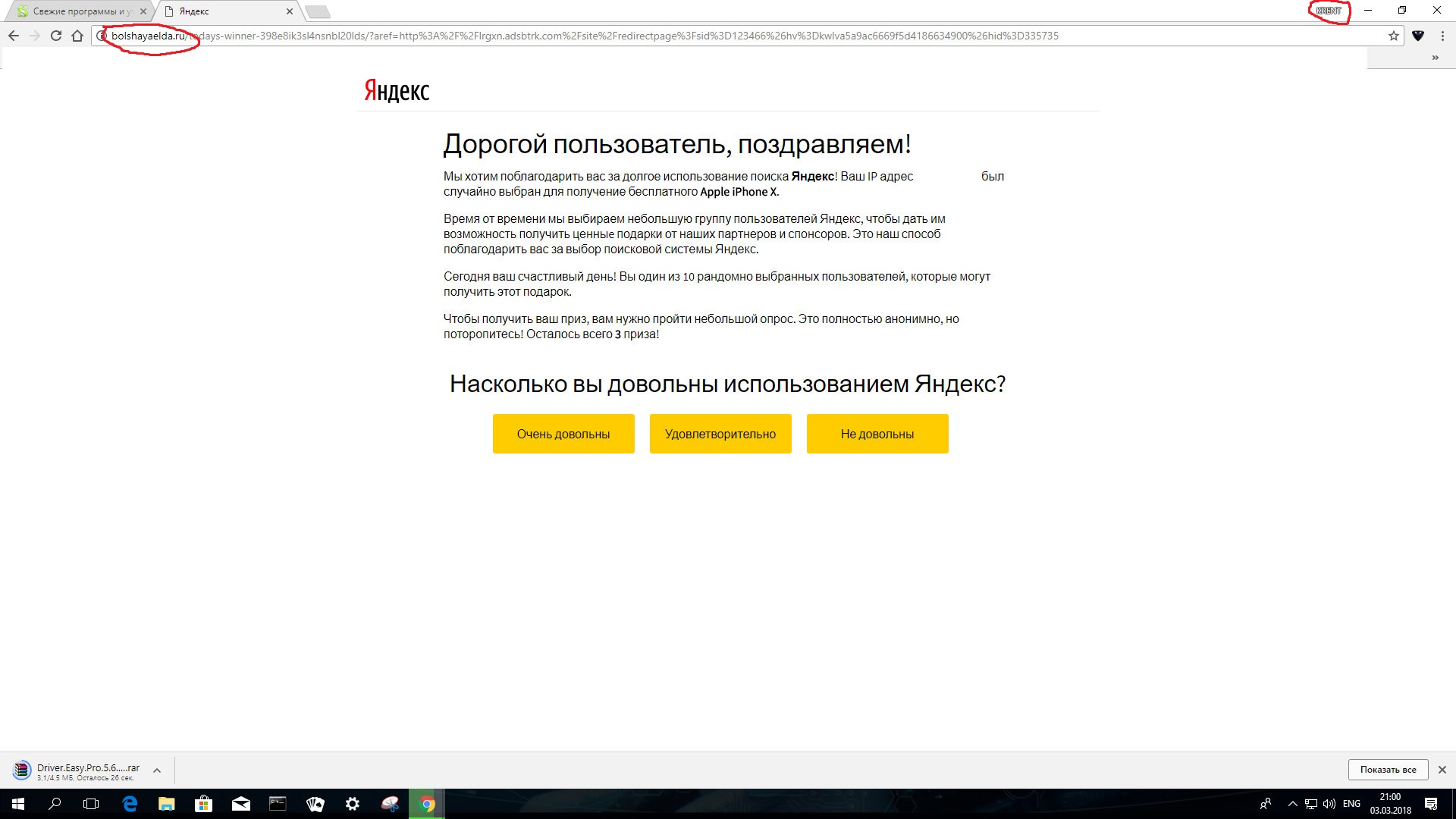Expand options for the Driver.Easy download
Screen dimensions: 1456x819
tap(157, 770)
